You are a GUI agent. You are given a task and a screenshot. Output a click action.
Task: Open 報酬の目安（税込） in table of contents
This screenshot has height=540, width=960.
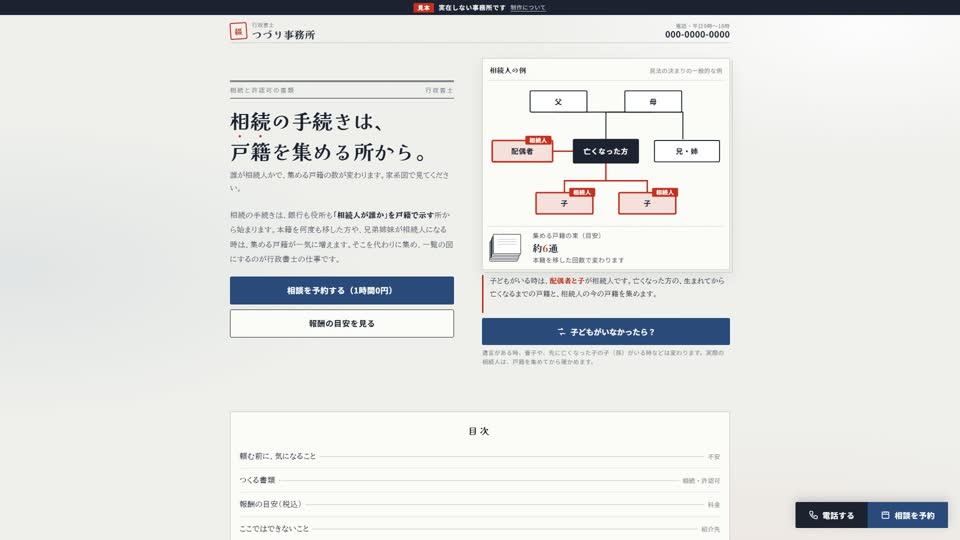pyautogui.click(x=479, y=504)
